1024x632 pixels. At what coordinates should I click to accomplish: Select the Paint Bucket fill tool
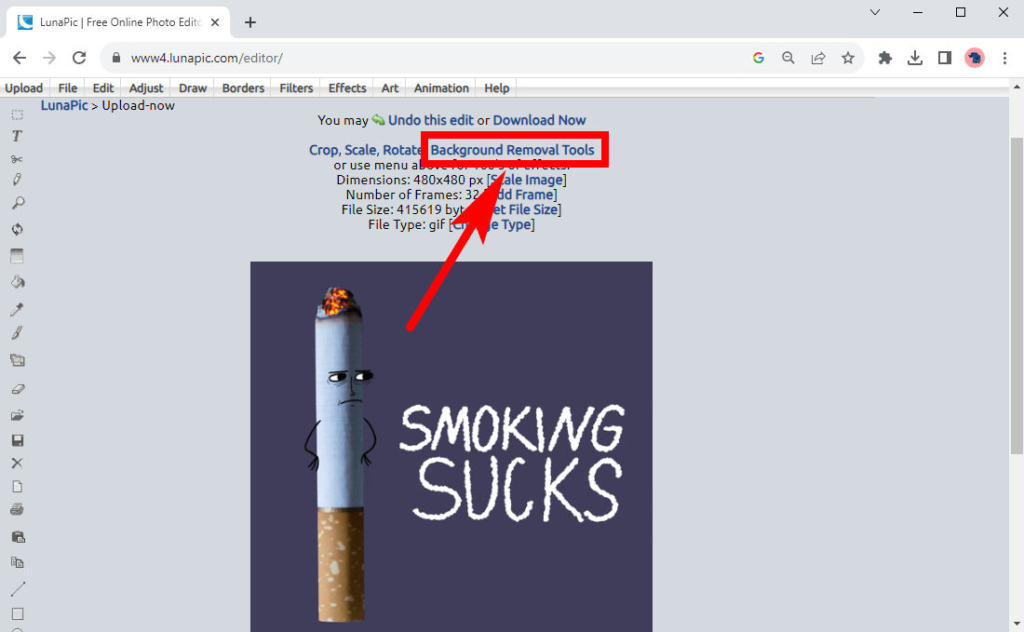16,283
